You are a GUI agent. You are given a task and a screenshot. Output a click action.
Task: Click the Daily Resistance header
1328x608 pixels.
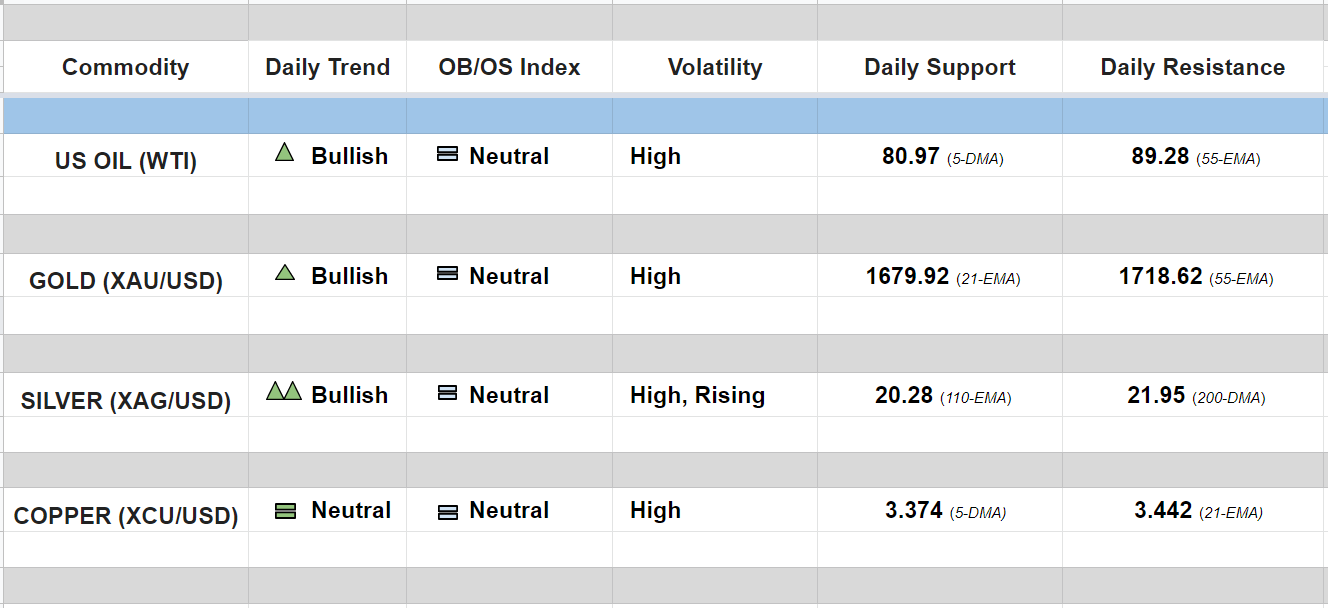click(1192, 68)
